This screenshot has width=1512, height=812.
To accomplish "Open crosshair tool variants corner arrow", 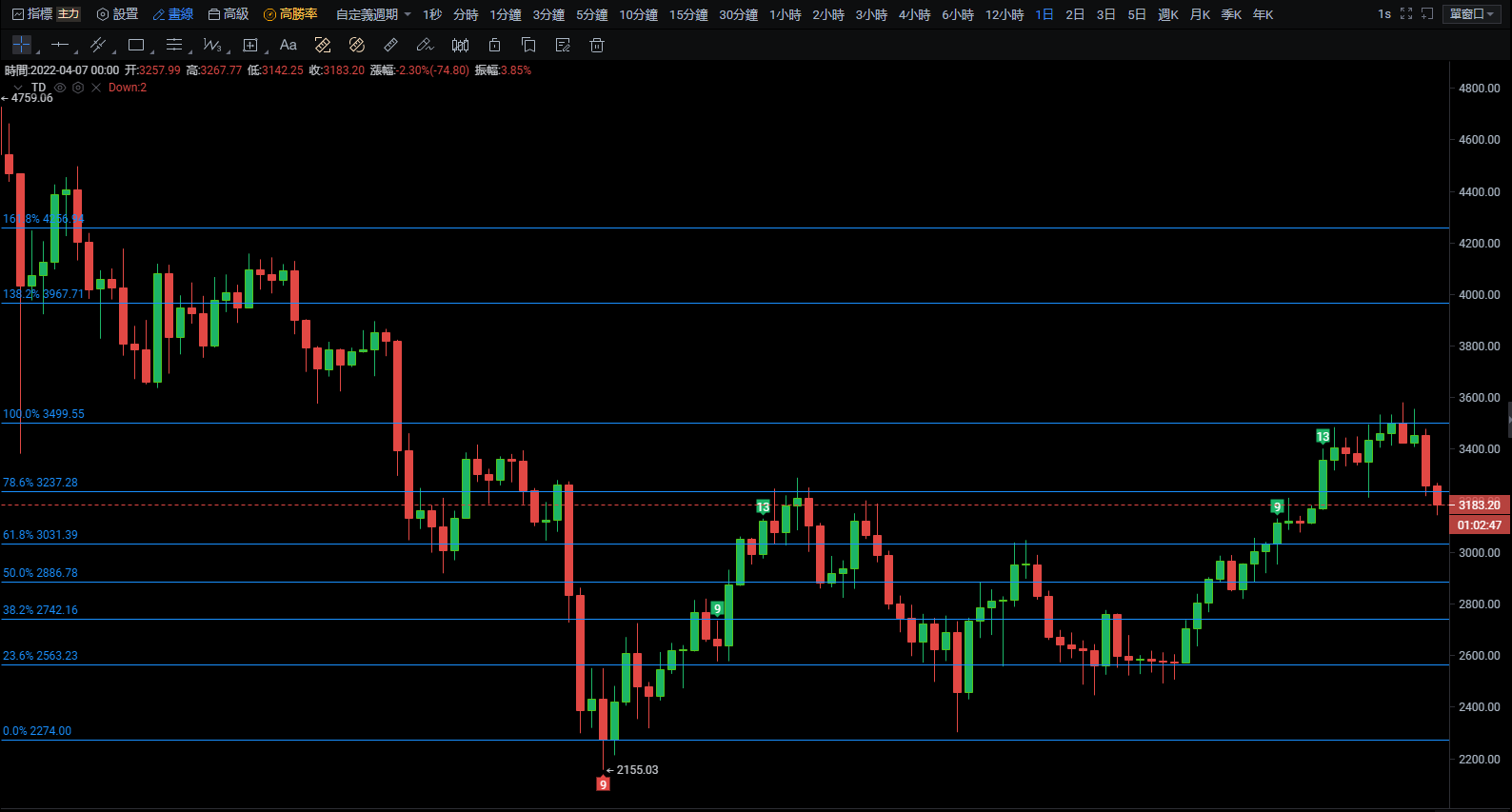I will click(36, 51).
